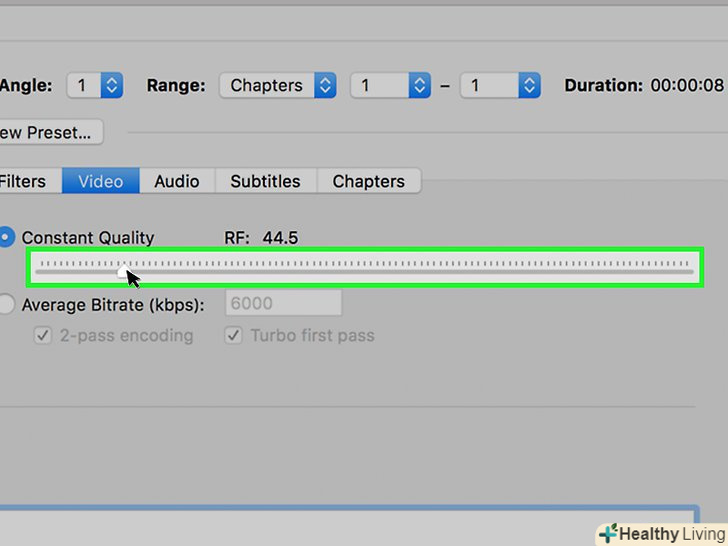Choose the Average Bitrate radio option
Screen dimensions: 728x546
[6, 304]
